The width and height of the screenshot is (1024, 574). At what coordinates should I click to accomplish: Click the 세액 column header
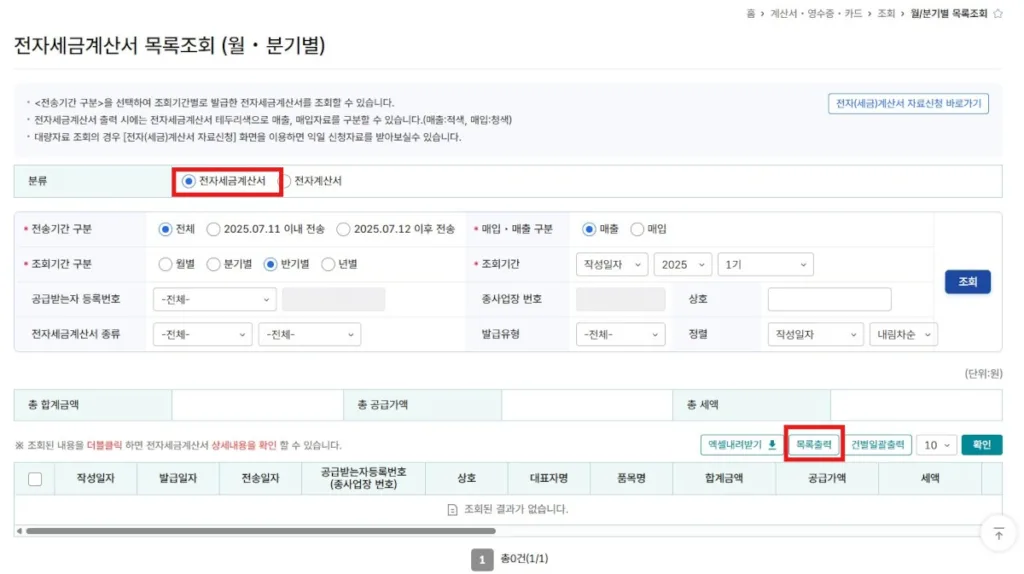(930, 479)
